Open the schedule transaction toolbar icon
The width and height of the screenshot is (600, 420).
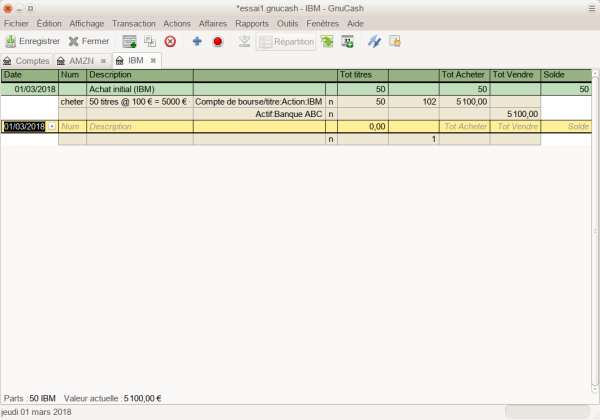point(347,41)
